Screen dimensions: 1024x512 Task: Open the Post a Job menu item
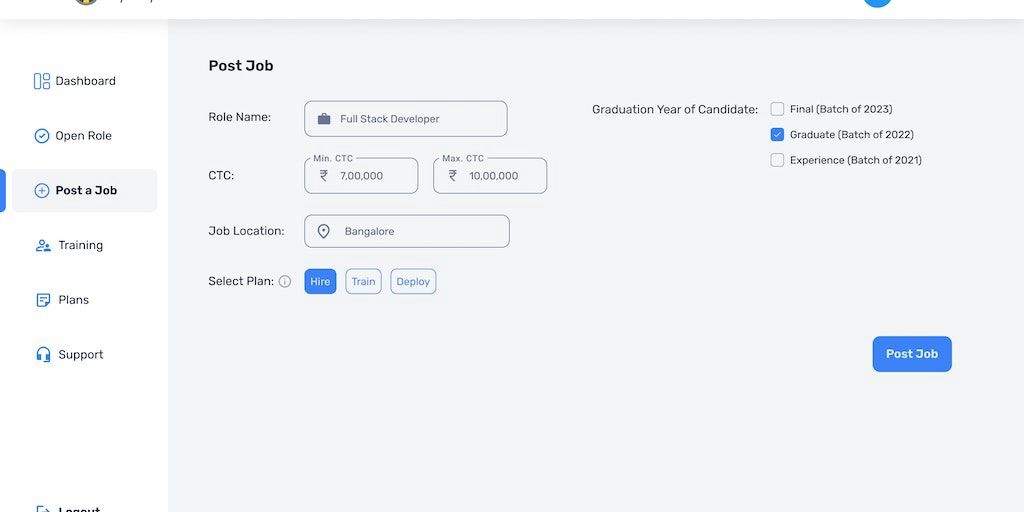85,191
